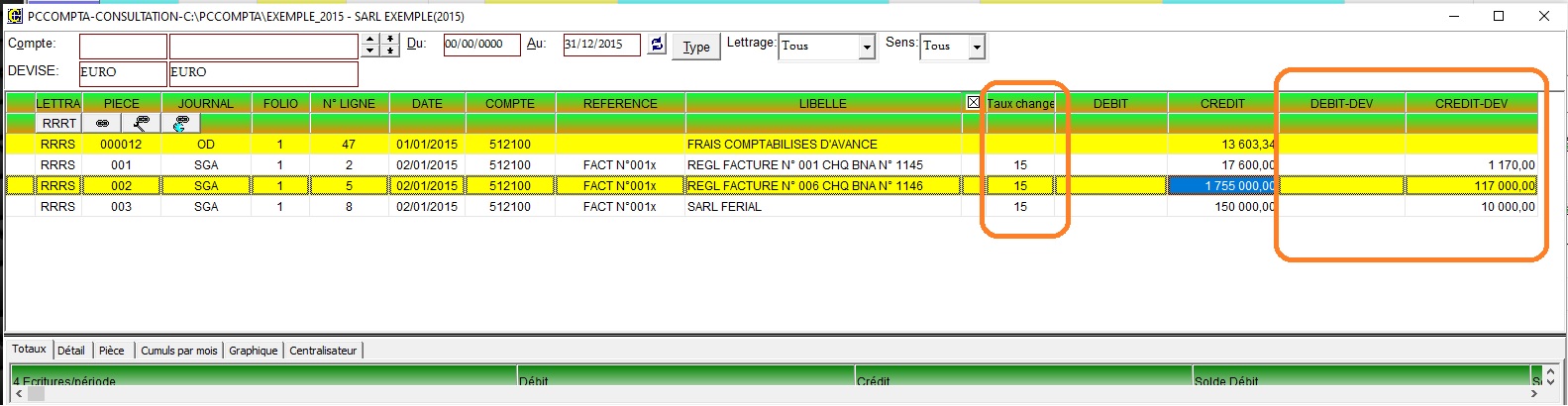Click the link search icon under JOURNAL

click(x=142, y=123)
